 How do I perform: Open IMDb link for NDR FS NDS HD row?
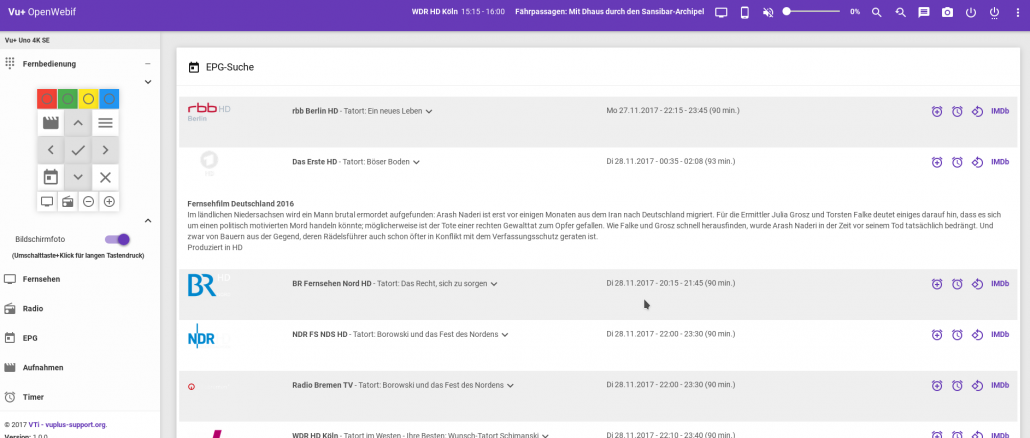(1000, 334)
